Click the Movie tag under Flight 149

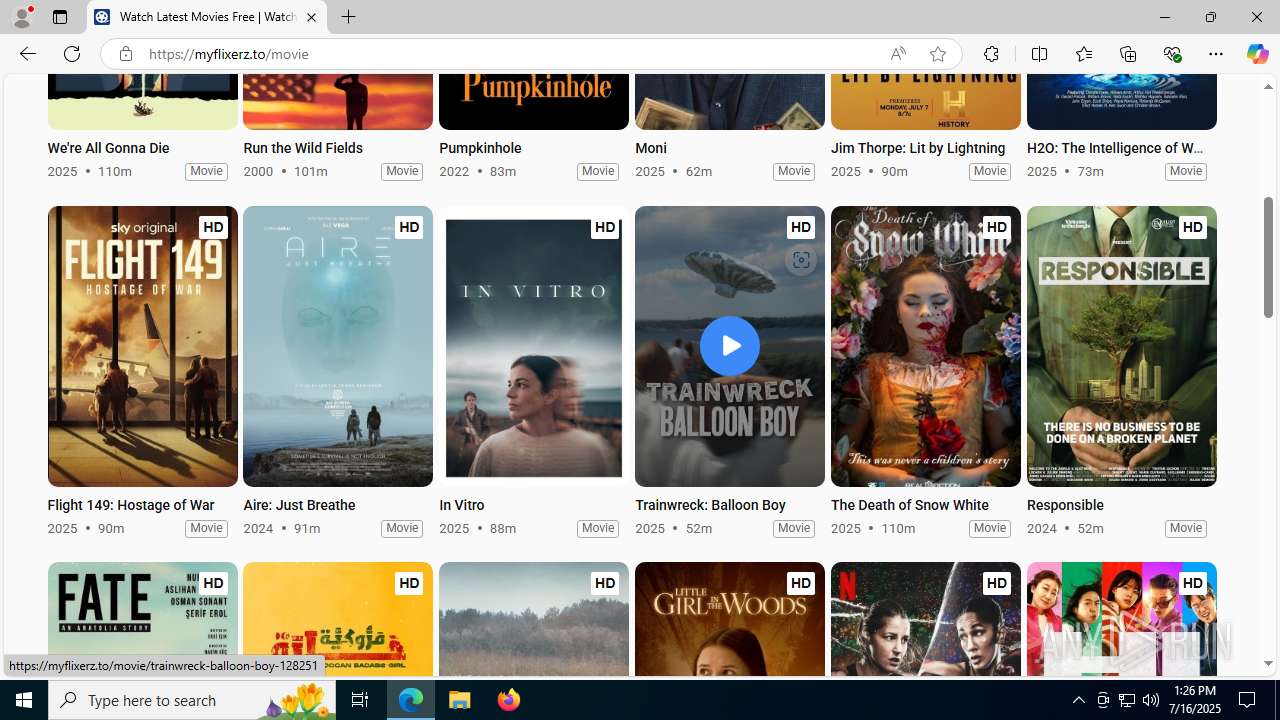[x=206, y=528]
